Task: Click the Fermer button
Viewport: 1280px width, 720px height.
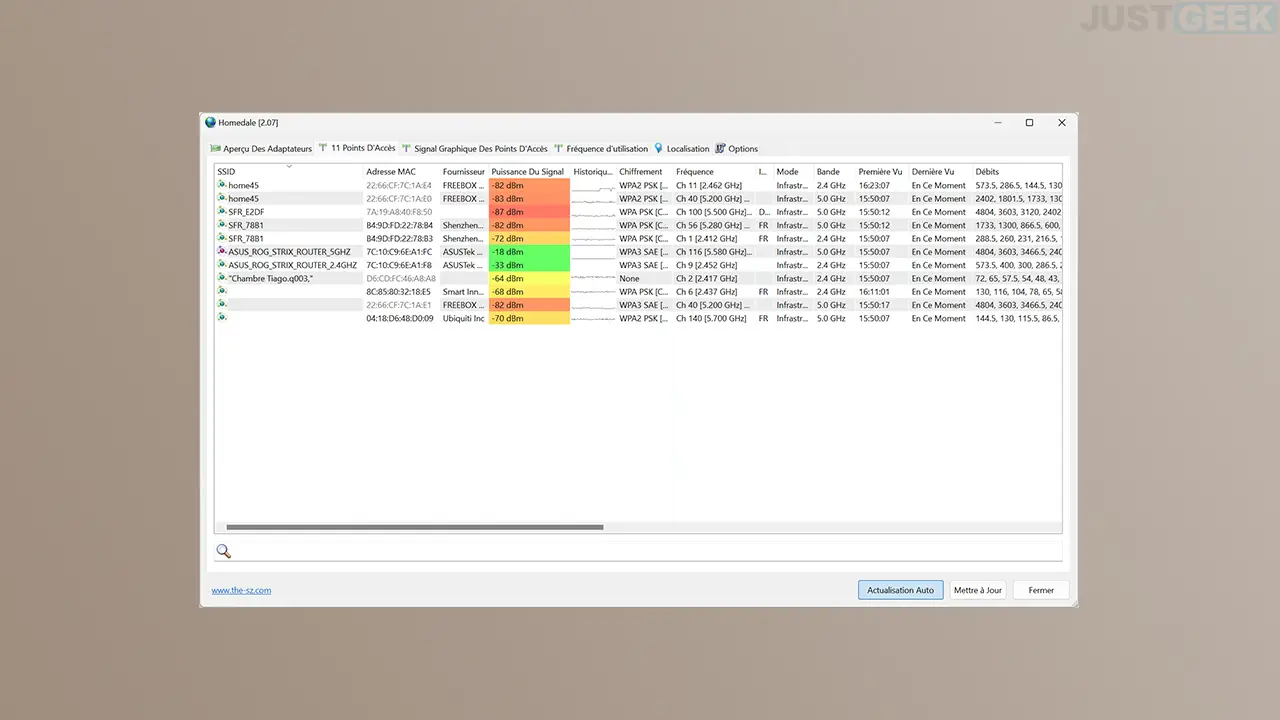Action: point(1041,590)
